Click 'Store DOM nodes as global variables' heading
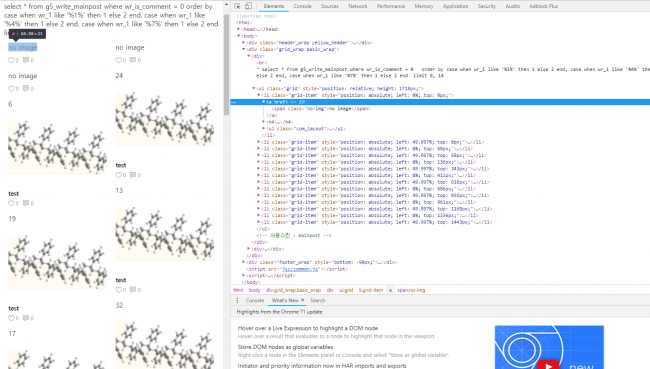 tap(285, 347)
